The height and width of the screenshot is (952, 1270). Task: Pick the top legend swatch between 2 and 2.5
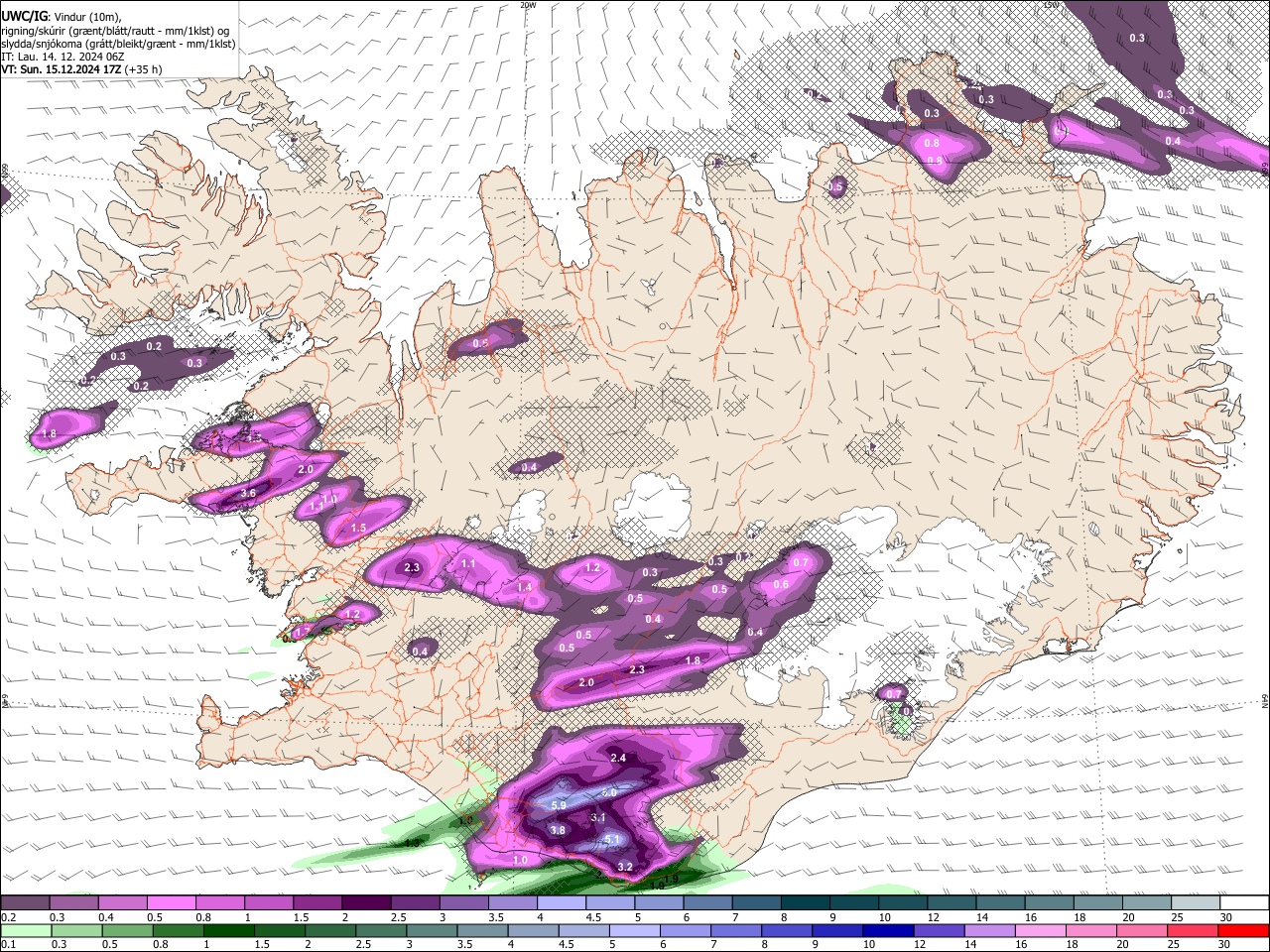tap(366, 902)
